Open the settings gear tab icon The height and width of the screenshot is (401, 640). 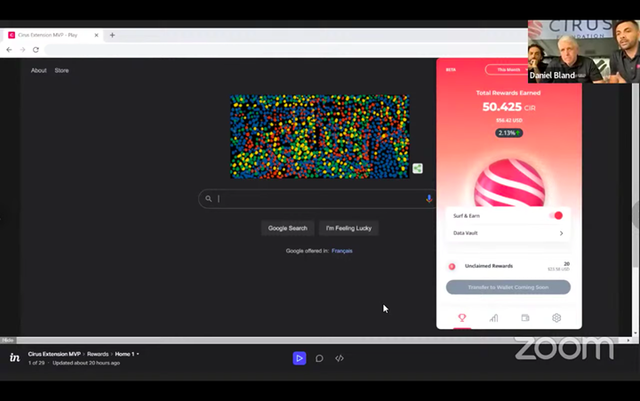(x=557, y=318)
